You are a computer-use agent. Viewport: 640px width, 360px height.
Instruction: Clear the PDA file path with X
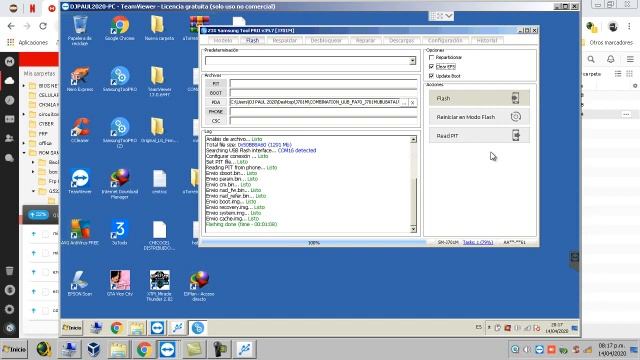point(413,103)
